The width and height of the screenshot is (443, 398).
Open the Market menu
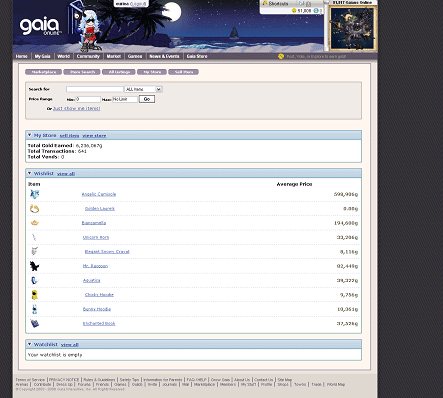(114, 56)
